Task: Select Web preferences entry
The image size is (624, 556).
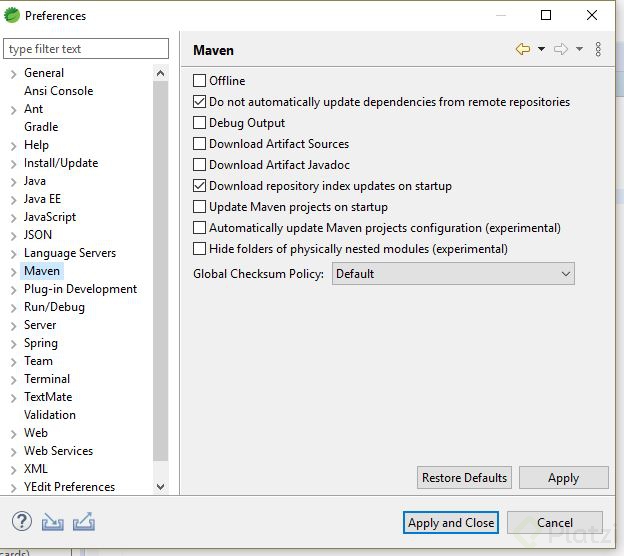Action: tap(36, 433)
